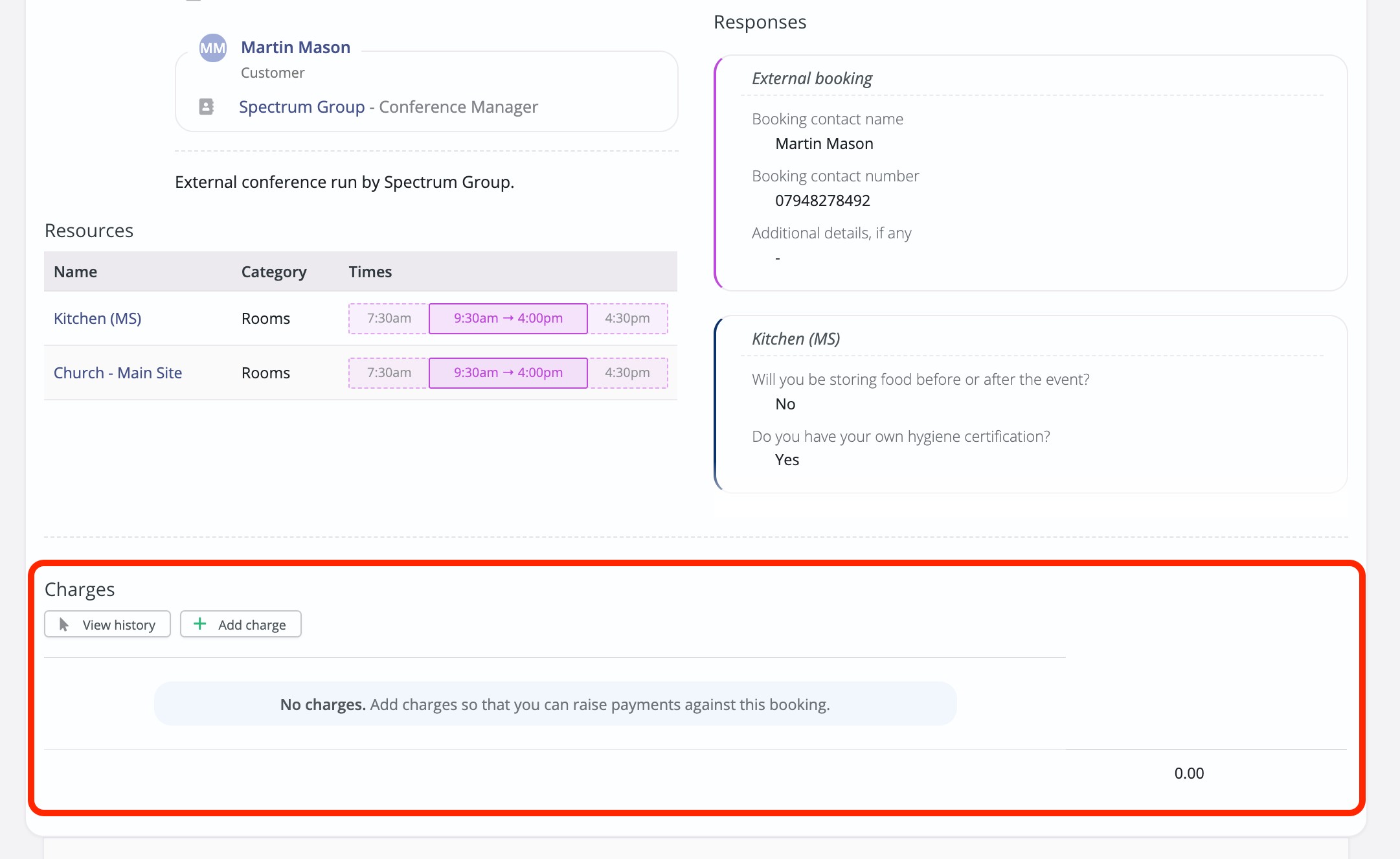Click the Rooms category in Kitchen (MS) row
This screenshot has width=1400, height=859.
click(x=265, y=318)
